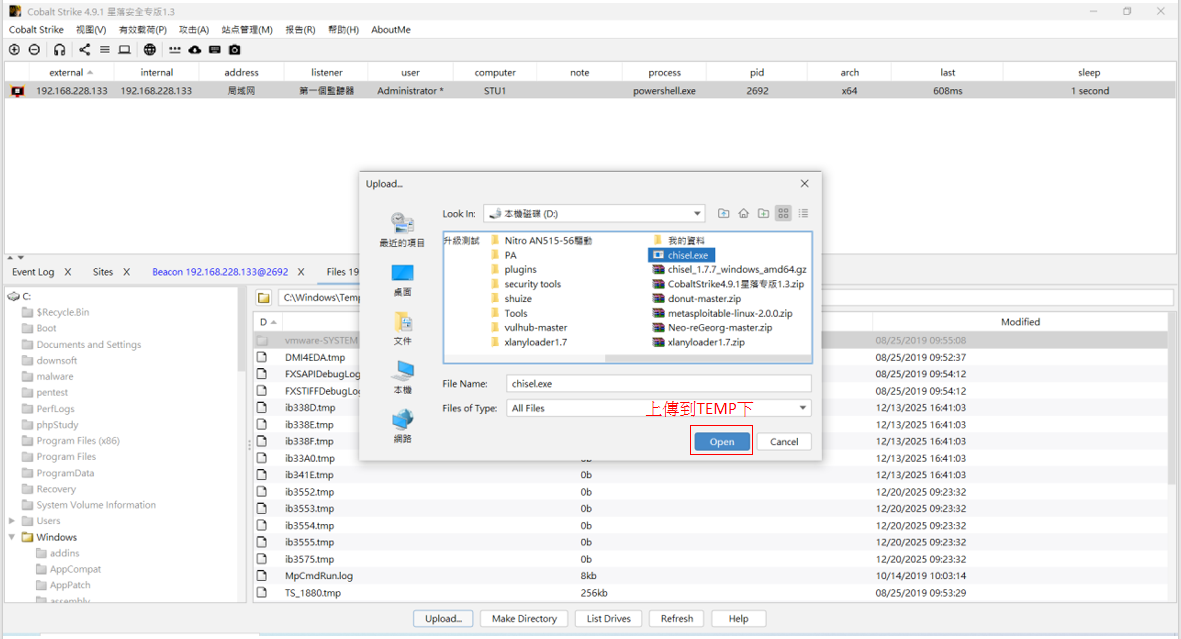Click the Home icon in Upload dialog
Viewport: 1181px width, 639px height.
(743, 213)
